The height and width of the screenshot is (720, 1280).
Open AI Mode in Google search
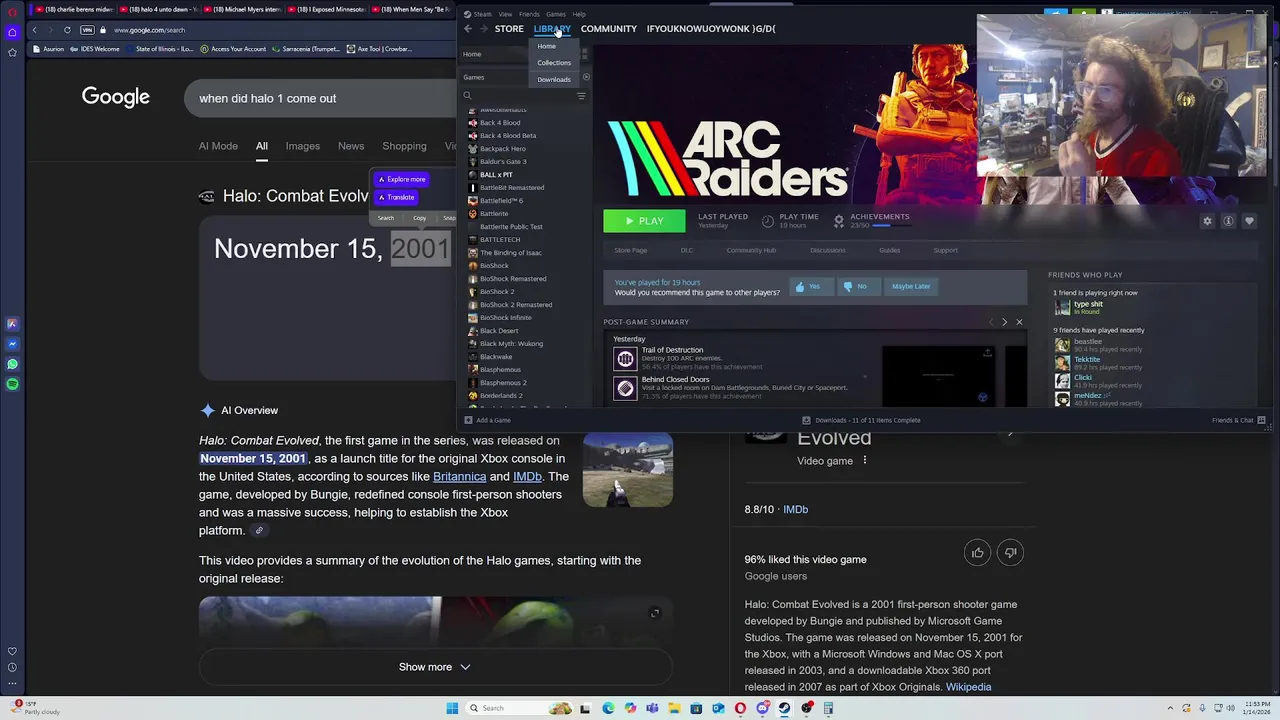pos(218,146)
